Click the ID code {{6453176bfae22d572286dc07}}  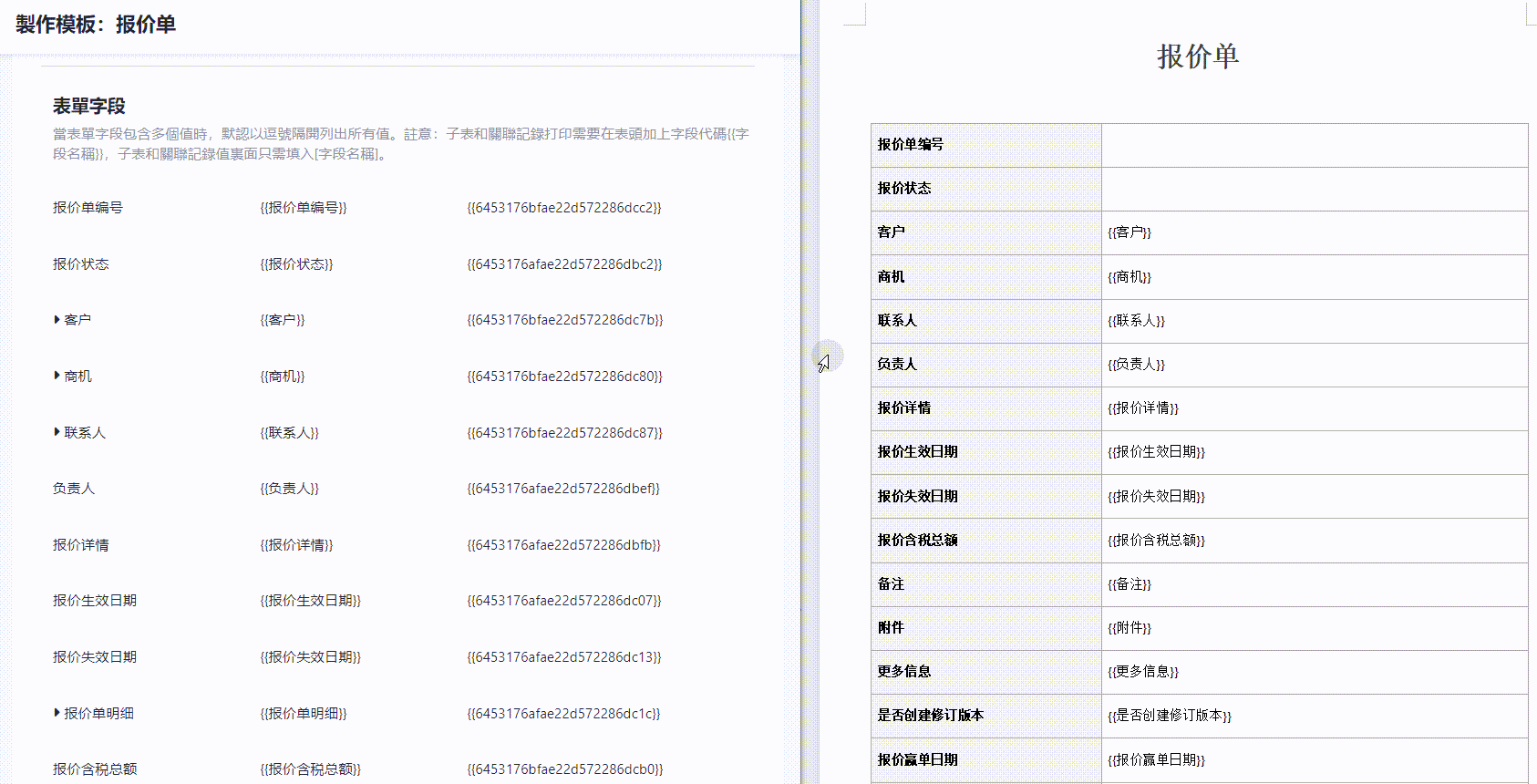(564, 601)
